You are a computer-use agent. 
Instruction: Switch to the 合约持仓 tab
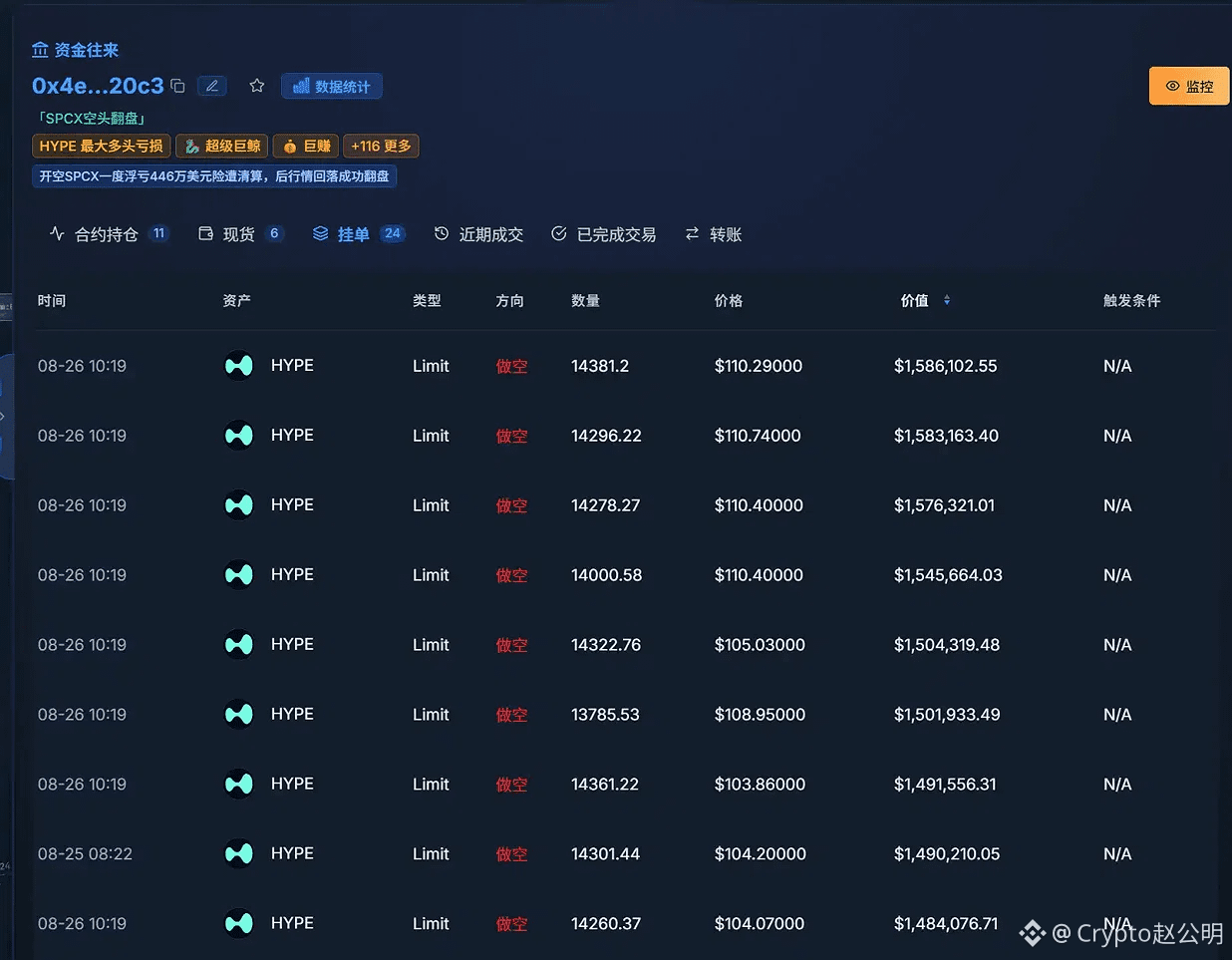pyautogui.click(x=109, y=234)
